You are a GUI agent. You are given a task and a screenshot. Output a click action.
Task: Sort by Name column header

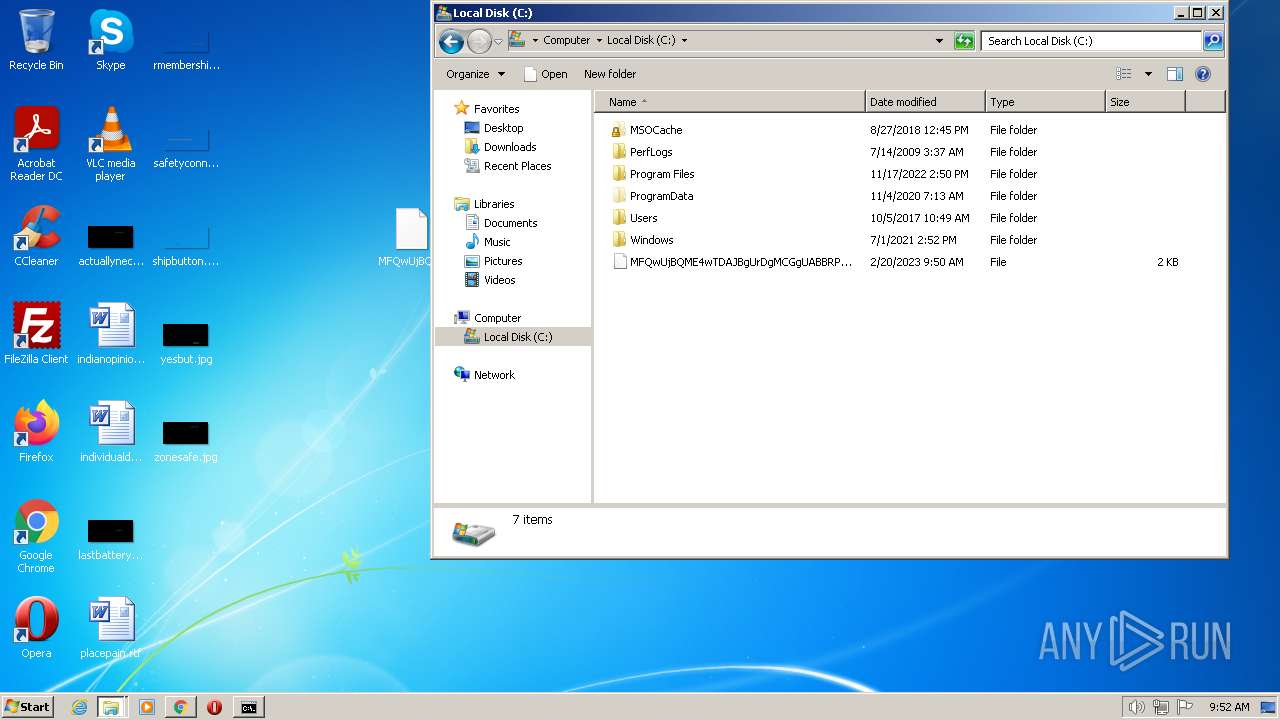[x=729, y=102]
